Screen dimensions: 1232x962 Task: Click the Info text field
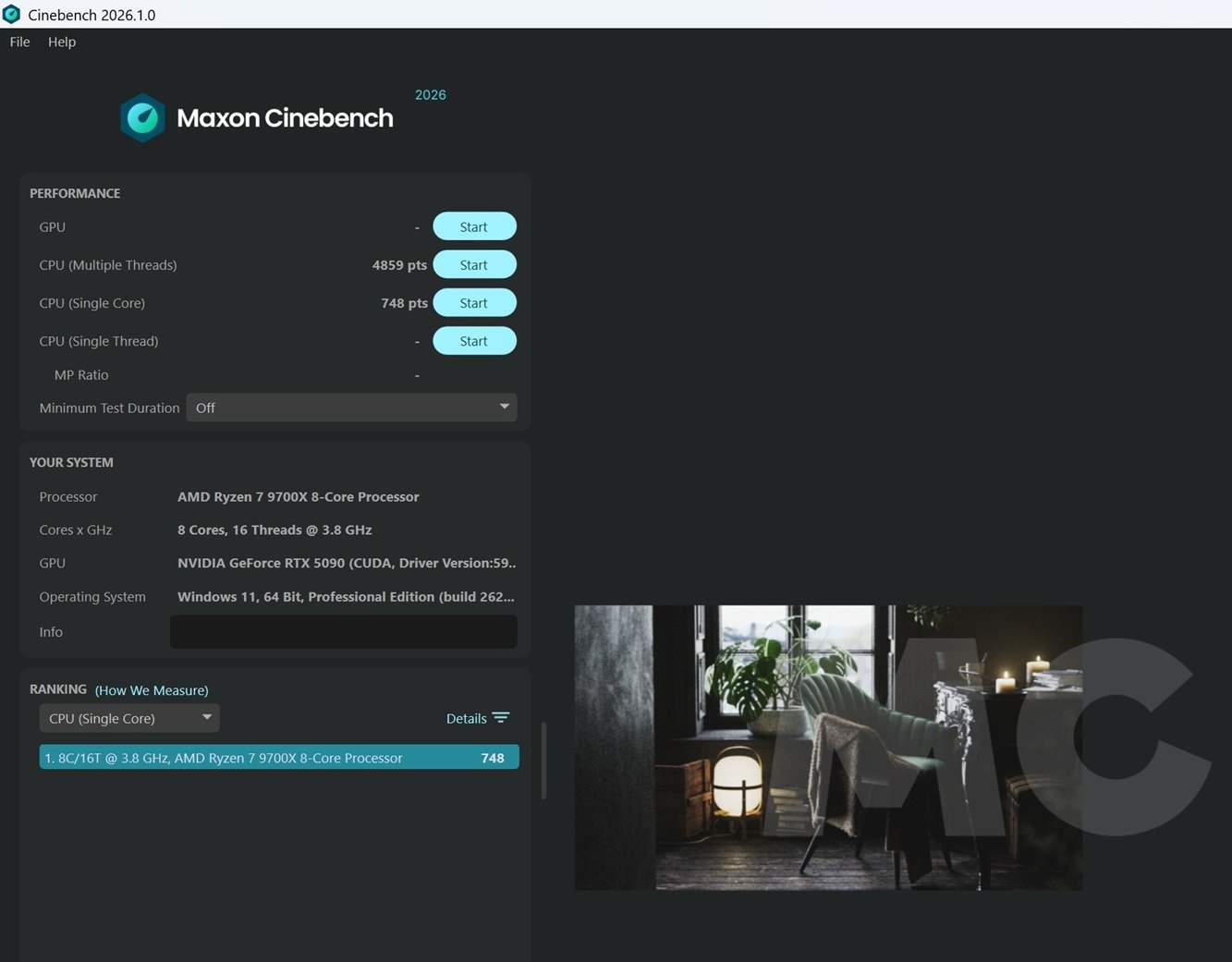click(x=343, y=632)
